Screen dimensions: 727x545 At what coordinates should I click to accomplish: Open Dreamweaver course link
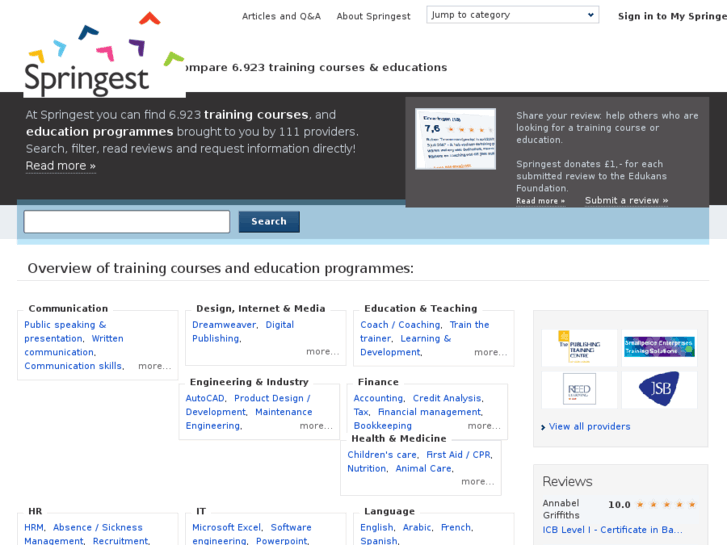[224, 325]
